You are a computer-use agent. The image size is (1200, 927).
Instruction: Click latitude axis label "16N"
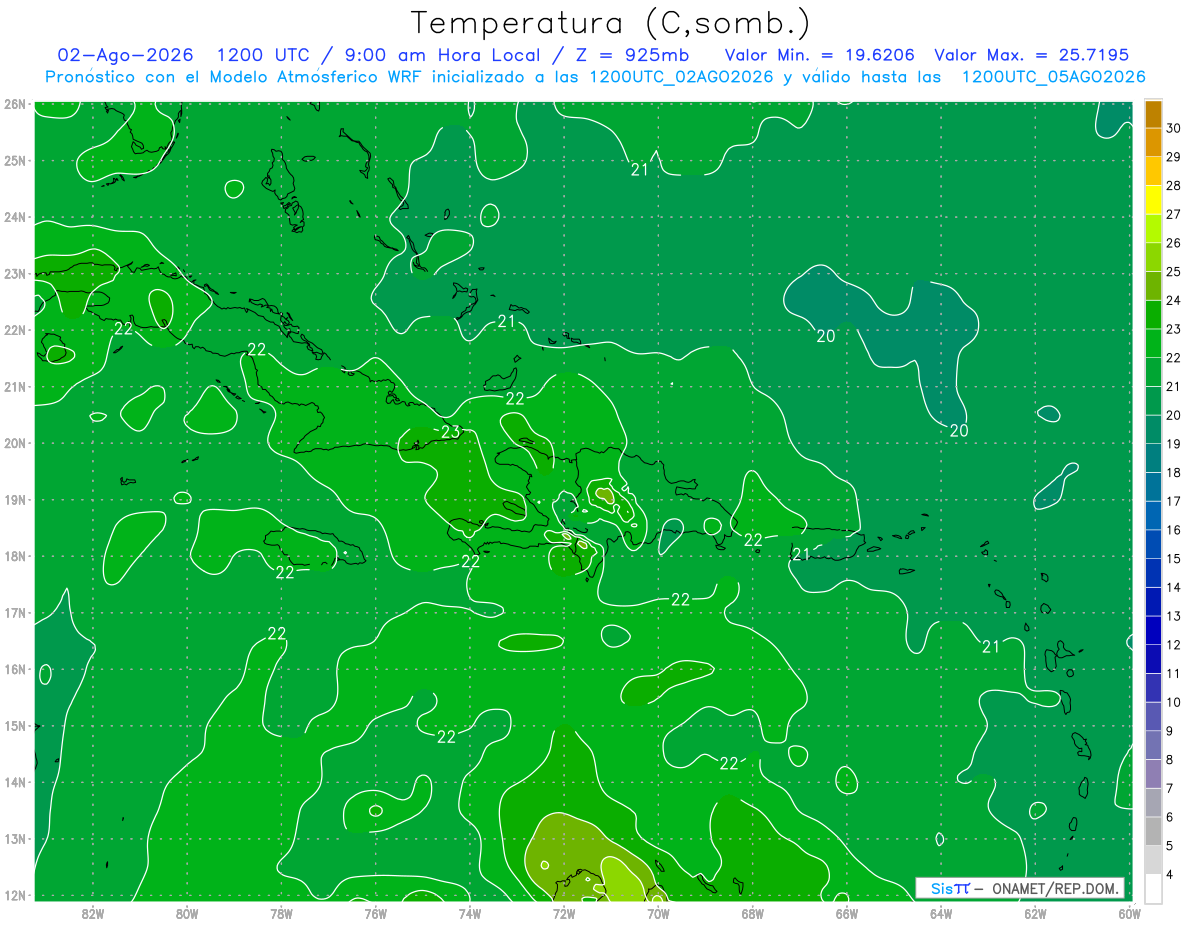[14, 669]
